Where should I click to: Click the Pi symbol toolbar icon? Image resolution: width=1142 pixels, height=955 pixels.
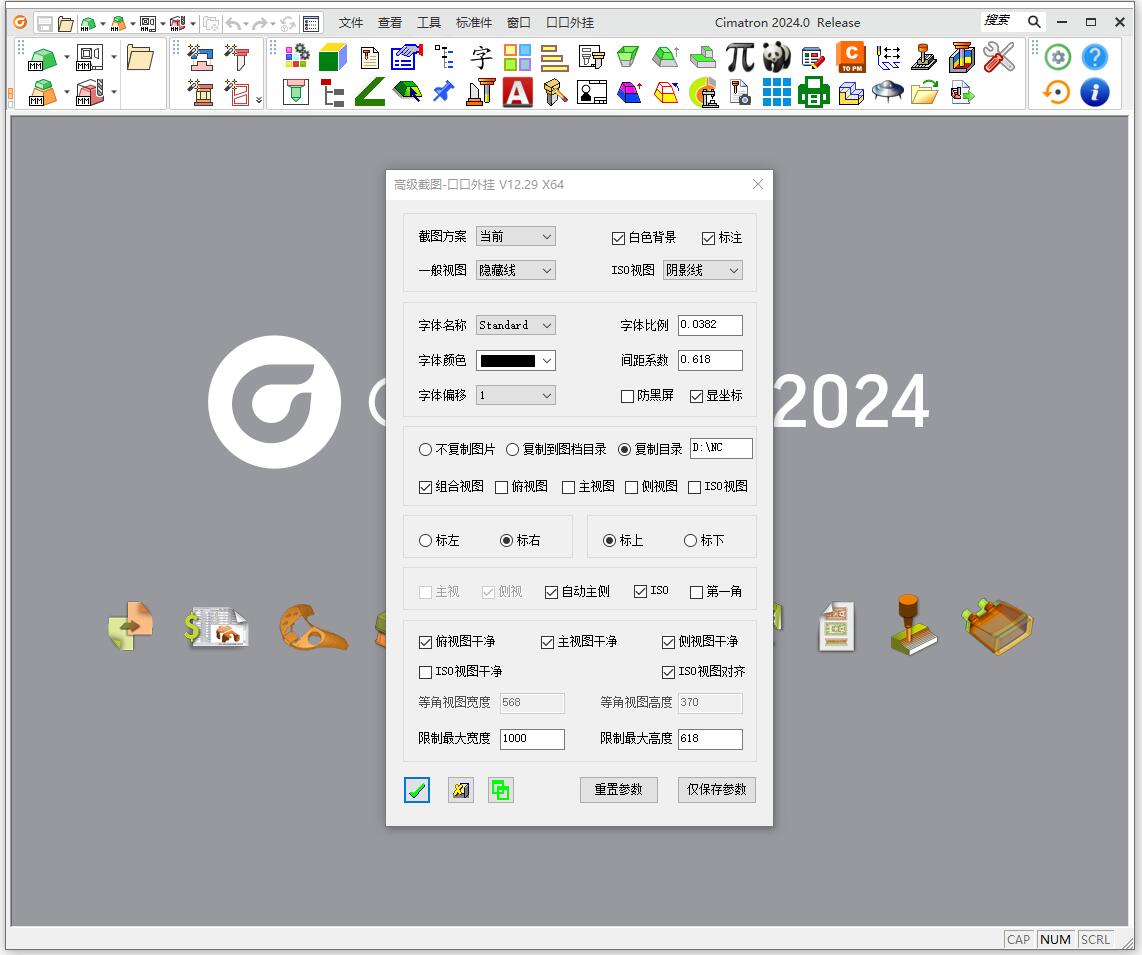coord(740,57)
